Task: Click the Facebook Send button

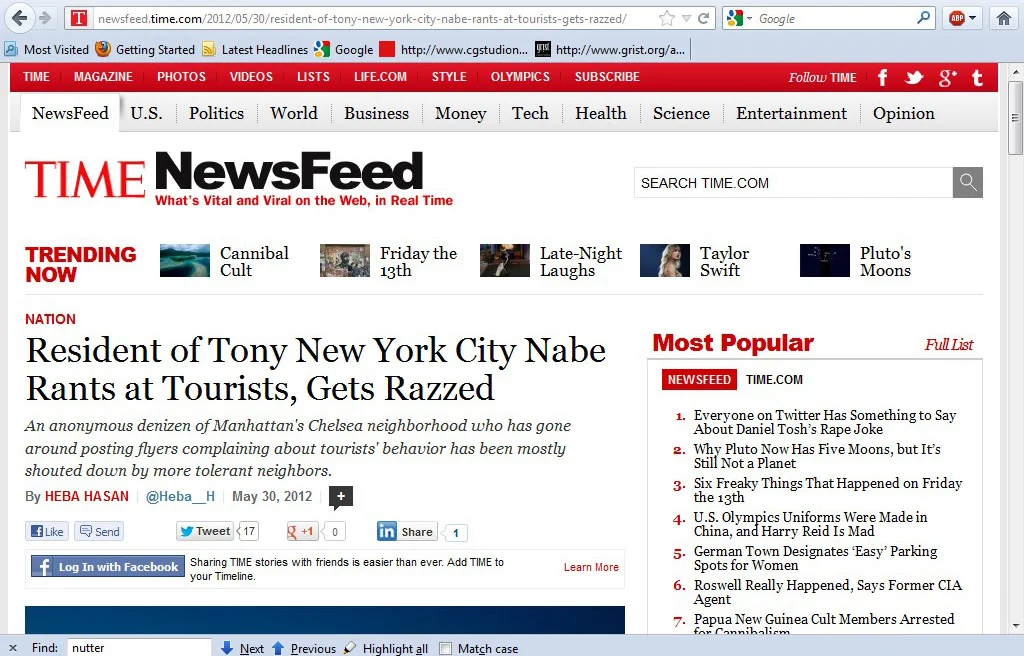Action: pyautogui.click(x=99, y=531)
